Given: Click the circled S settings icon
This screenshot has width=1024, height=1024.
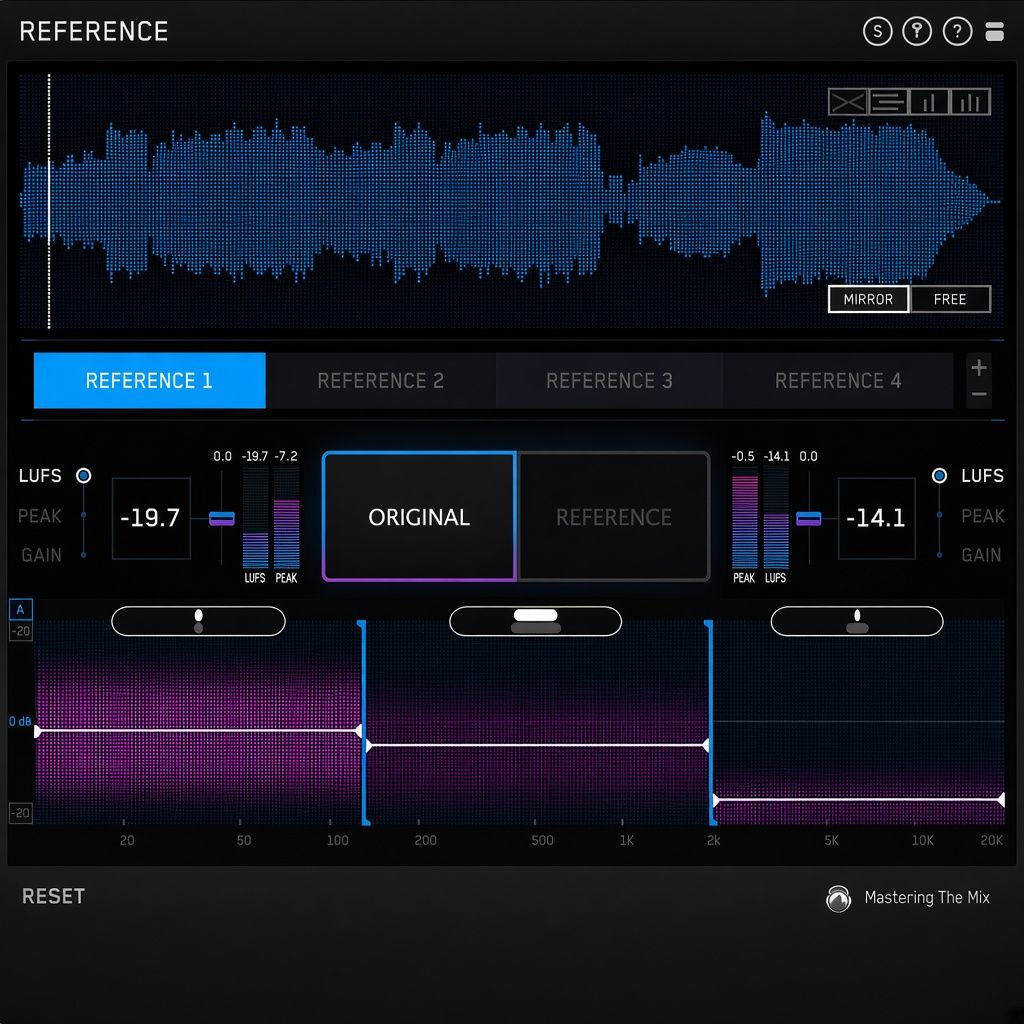Looking at the screenshot, I should click(877, 31).
